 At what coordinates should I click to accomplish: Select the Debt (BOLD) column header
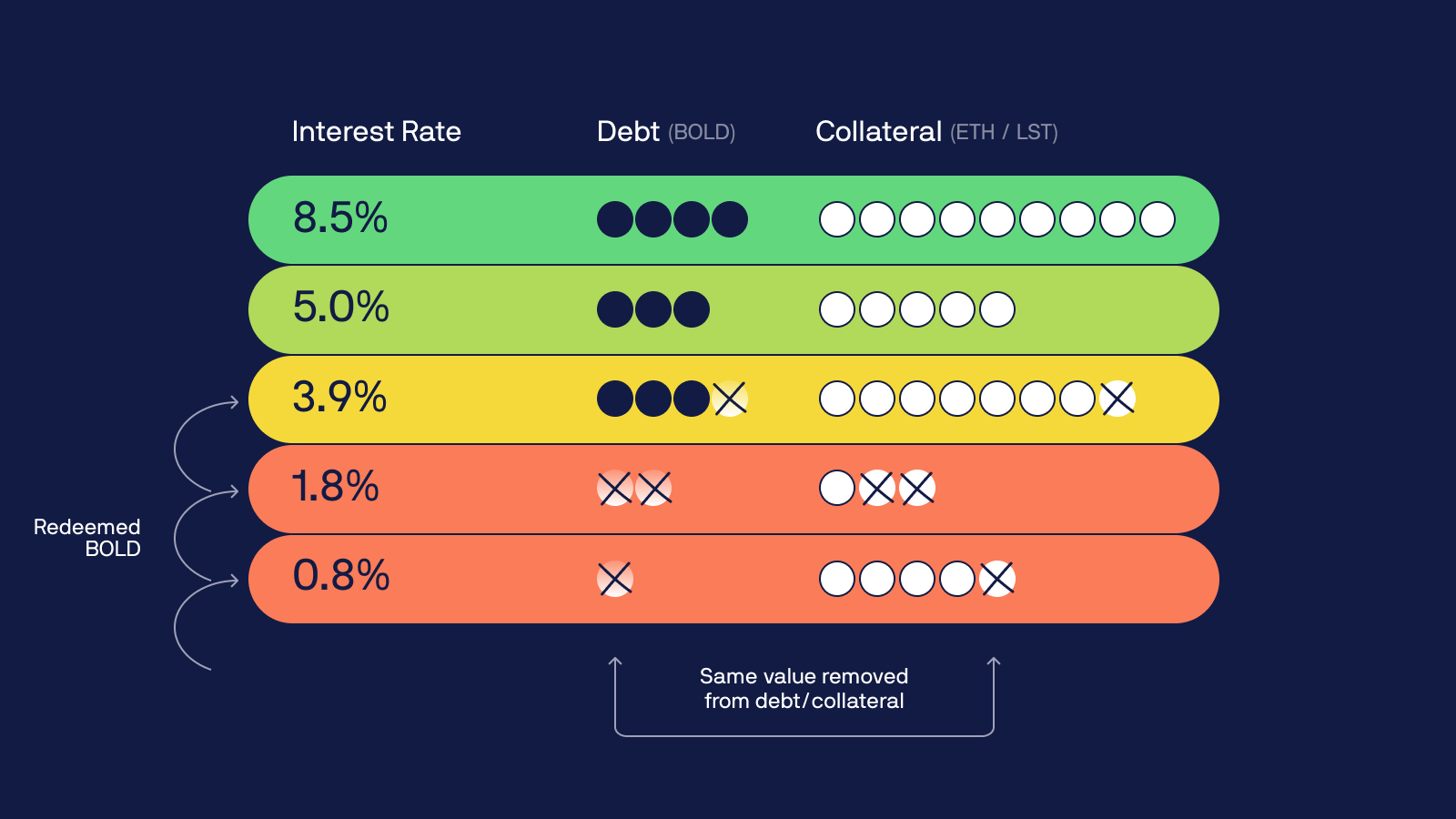665,132
